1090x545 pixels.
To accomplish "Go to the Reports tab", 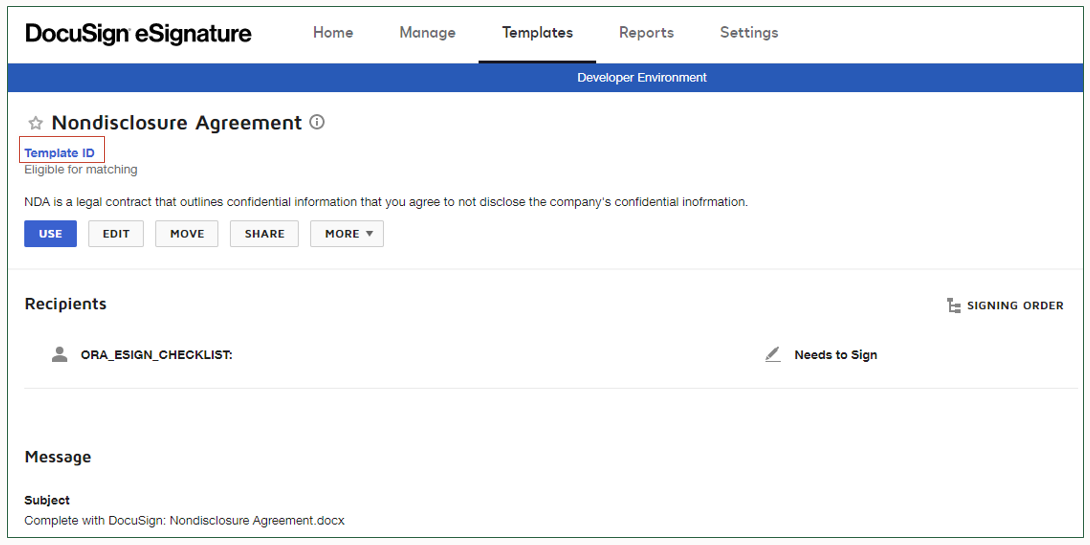I will pyautogui.click(x=646, y=33).
